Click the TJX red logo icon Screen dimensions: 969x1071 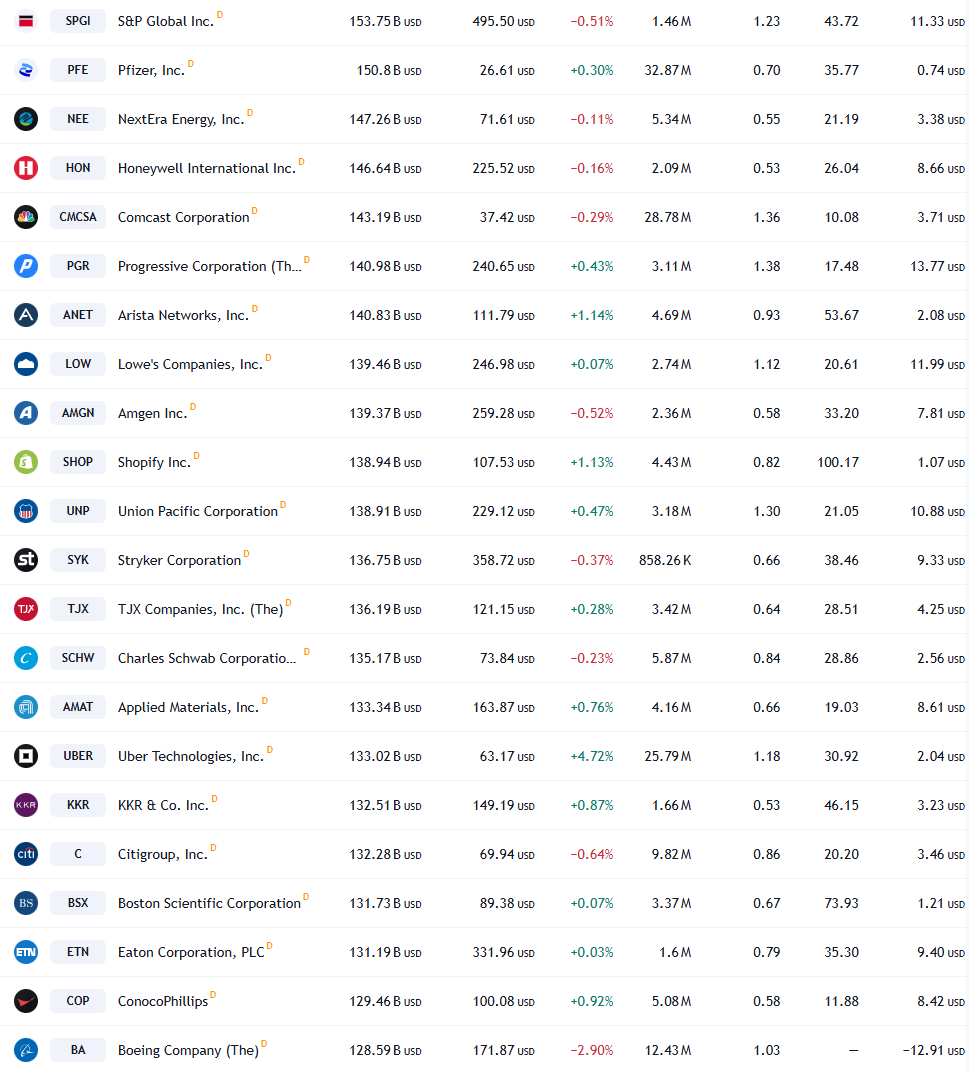[26, 609]
